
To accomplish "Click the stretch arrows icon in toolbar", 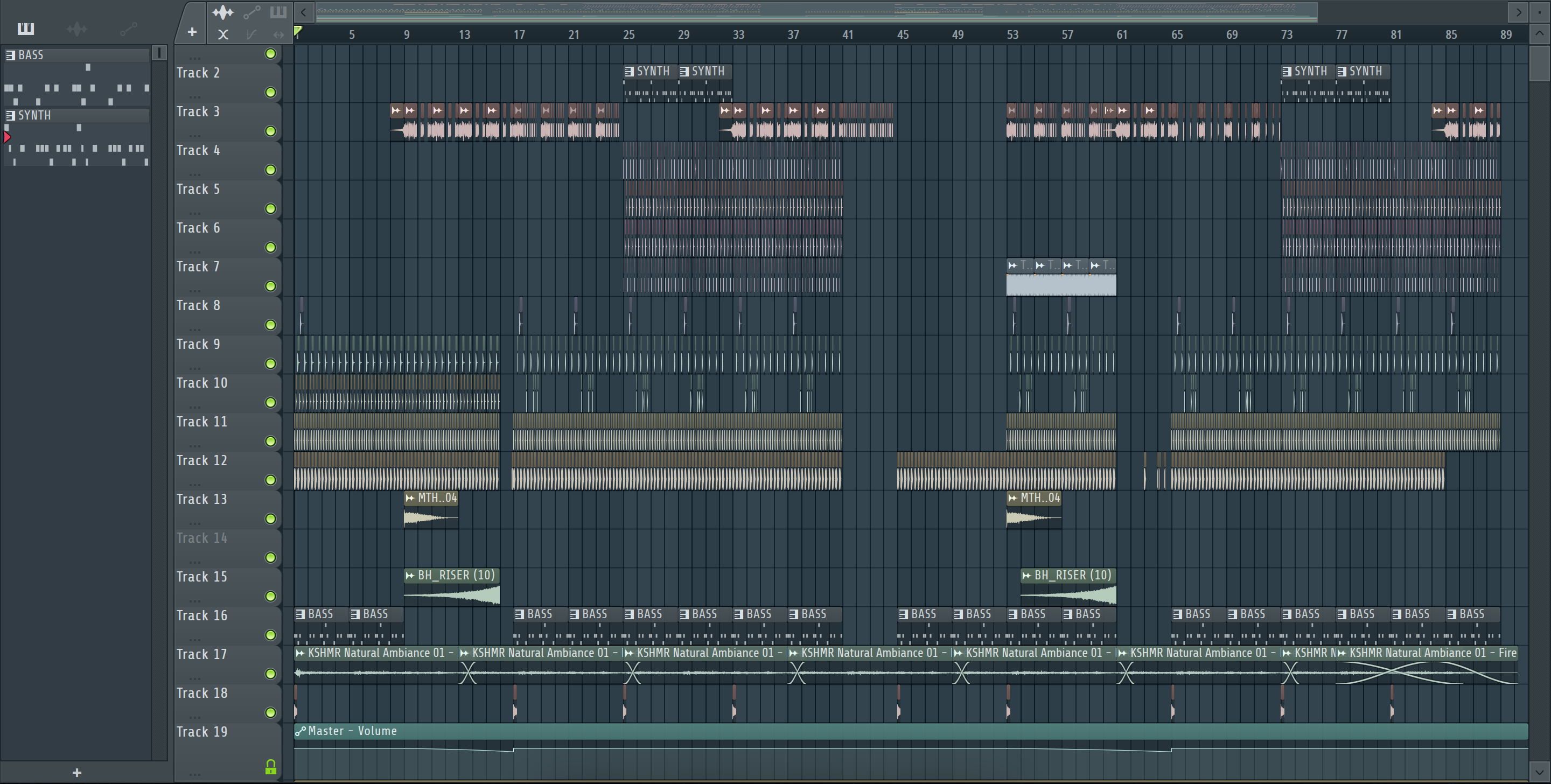I will pyautogui.click(x=278, y=34).
